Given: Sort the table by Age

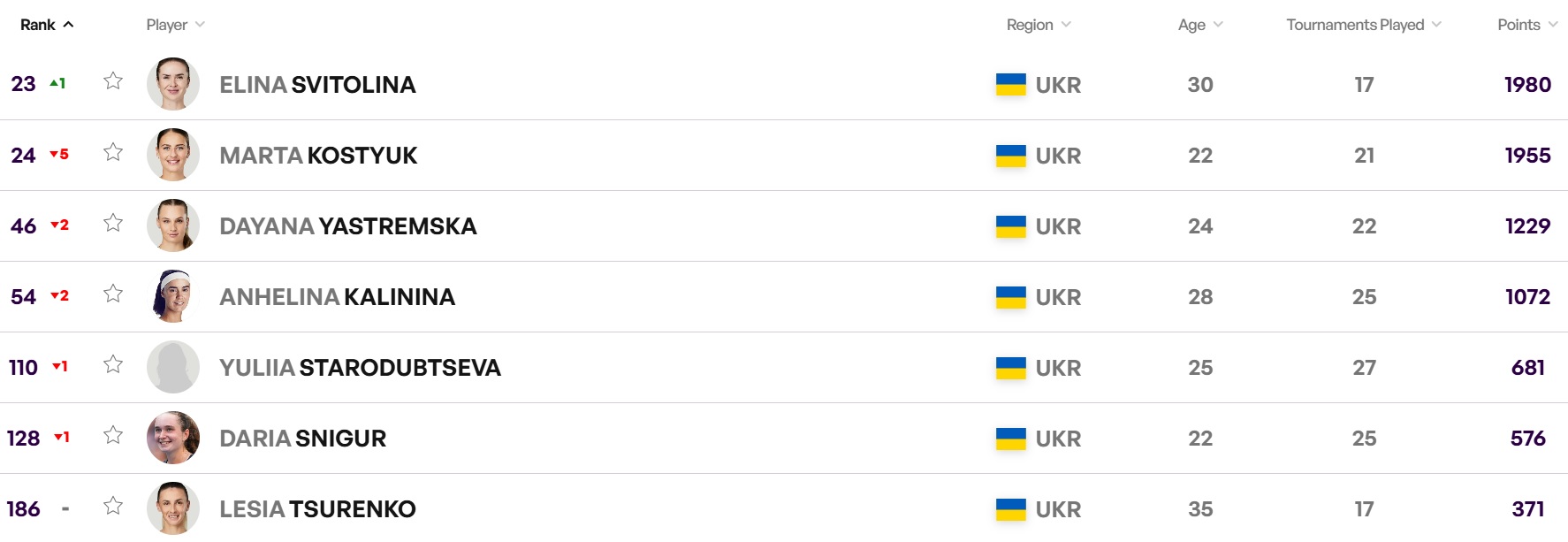Looking at the screenshot, I should point(1200,25).
